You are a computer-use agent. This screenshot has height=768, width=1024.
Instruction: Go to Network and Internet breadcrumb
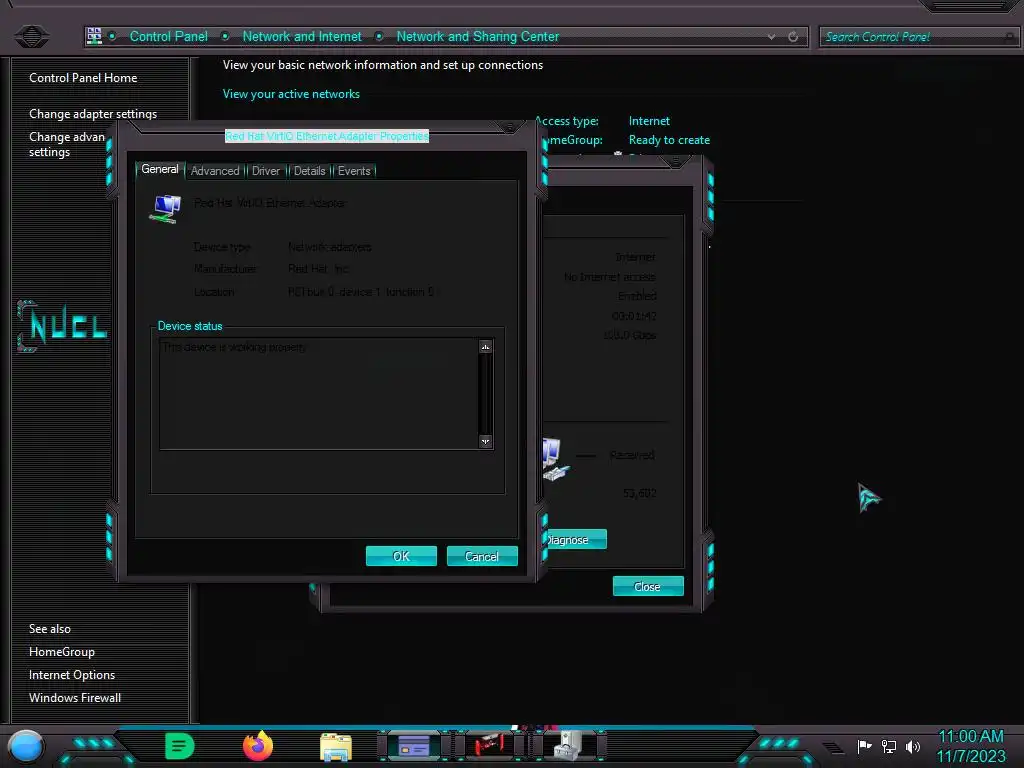click(302, 37)
